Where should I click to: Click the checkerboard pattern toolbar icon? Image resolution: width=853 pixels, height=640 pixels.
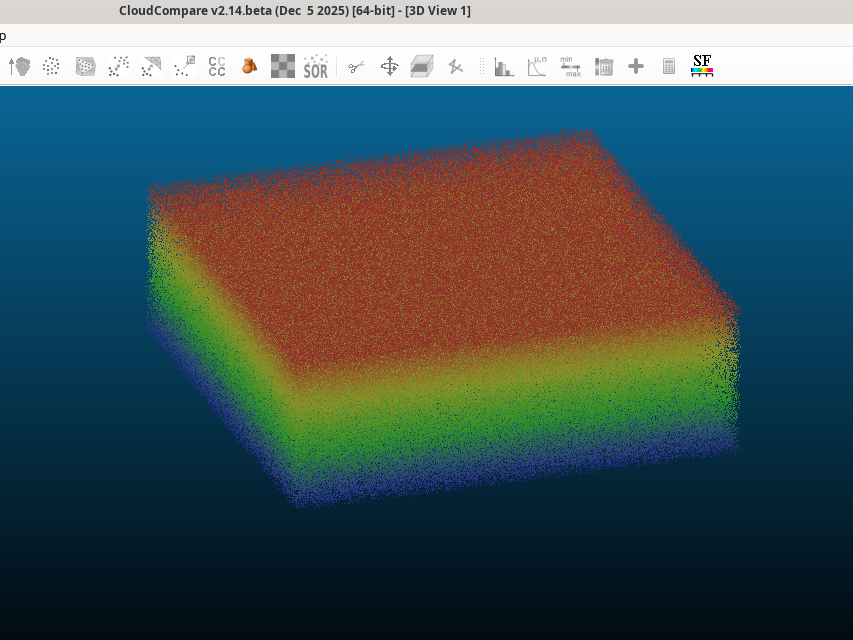tap(281, 66)
